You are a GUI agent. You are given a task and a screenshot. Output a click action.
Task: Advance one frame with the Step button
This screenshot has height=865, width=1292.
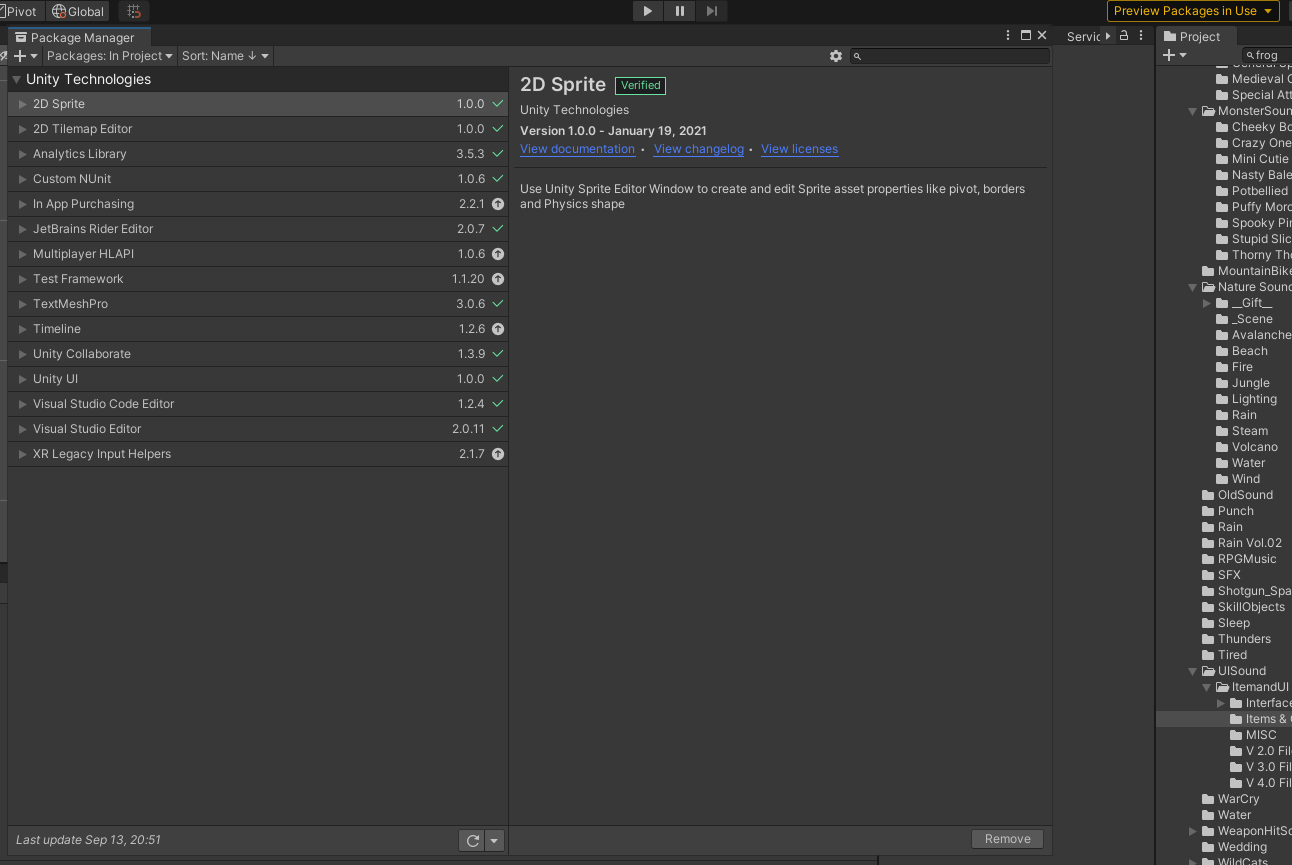point(711,11)
